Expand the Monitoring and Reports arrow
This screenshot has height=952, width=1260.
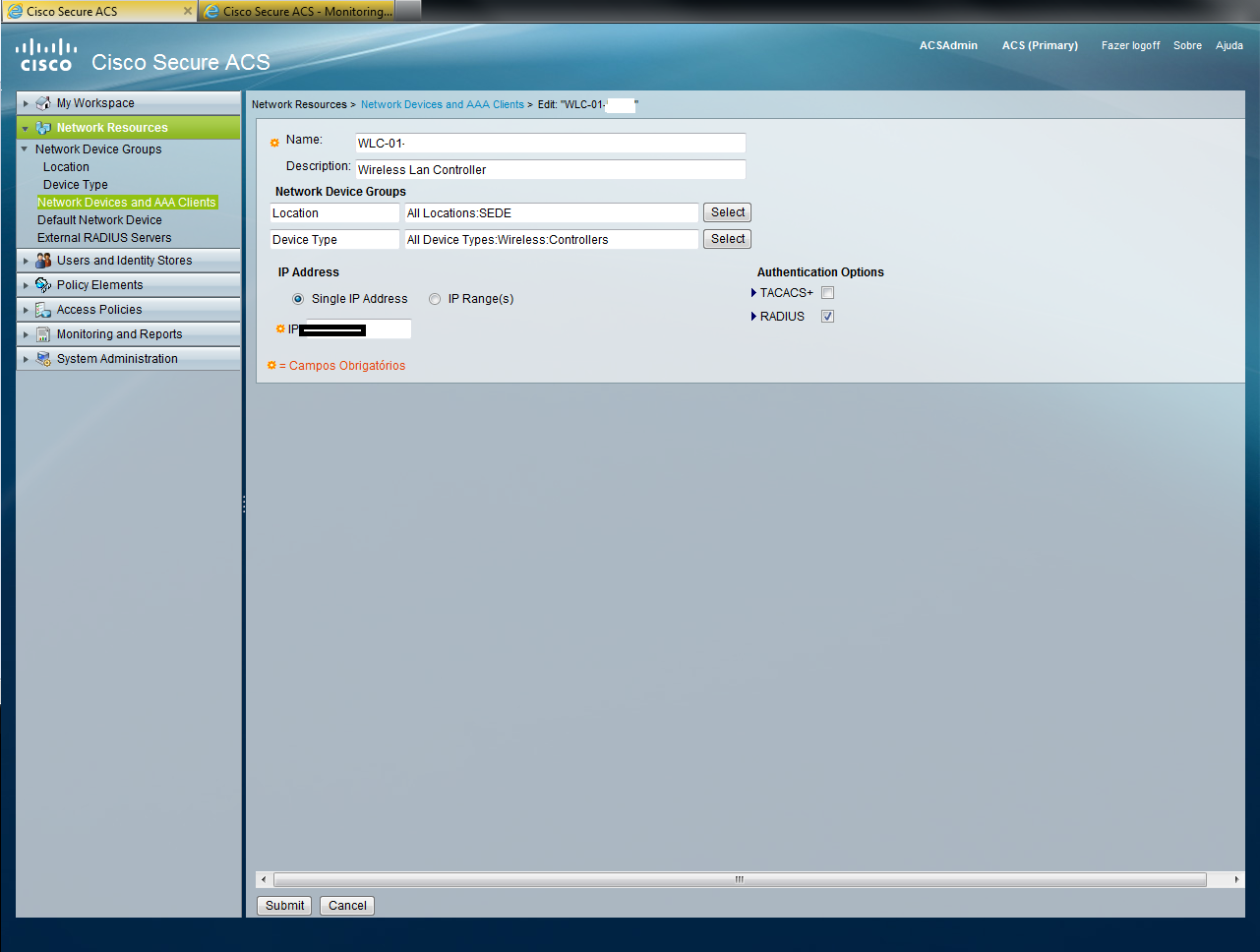pos(26,334)
